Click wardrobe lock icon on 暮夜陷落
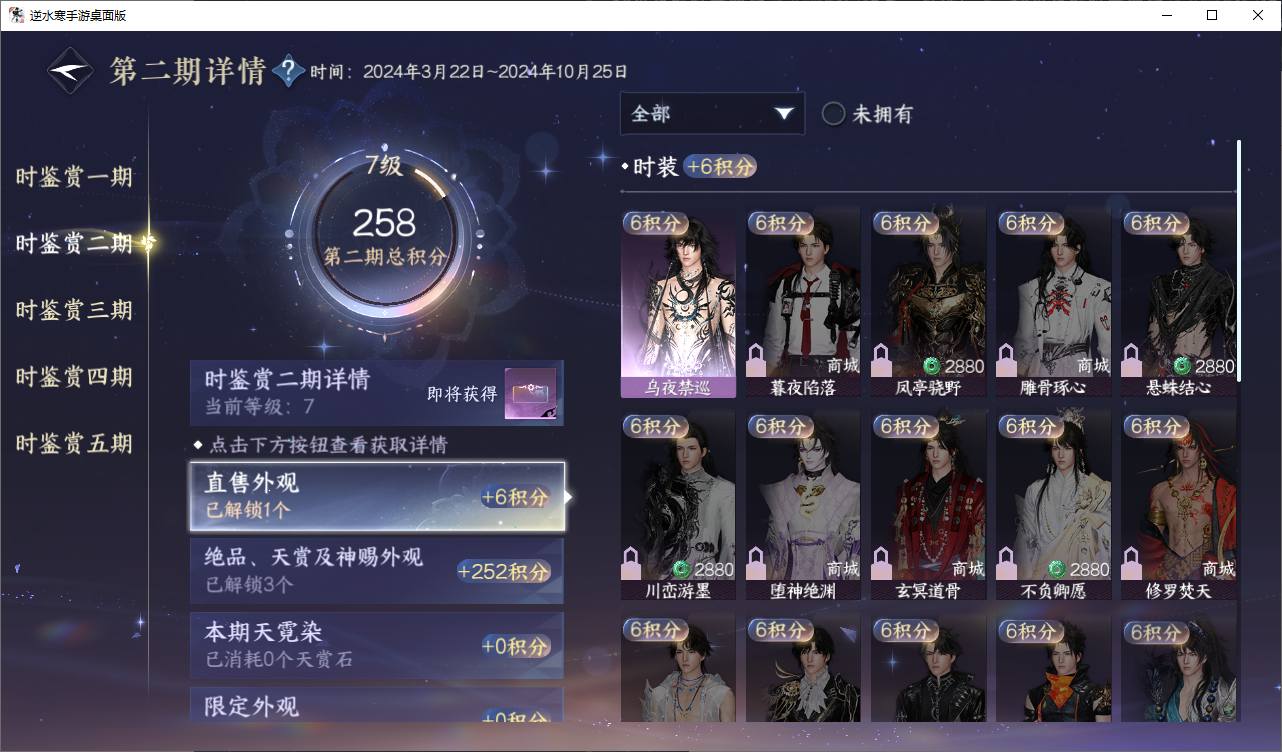This screenshot has height=752, width=1282. click(756, 360)
